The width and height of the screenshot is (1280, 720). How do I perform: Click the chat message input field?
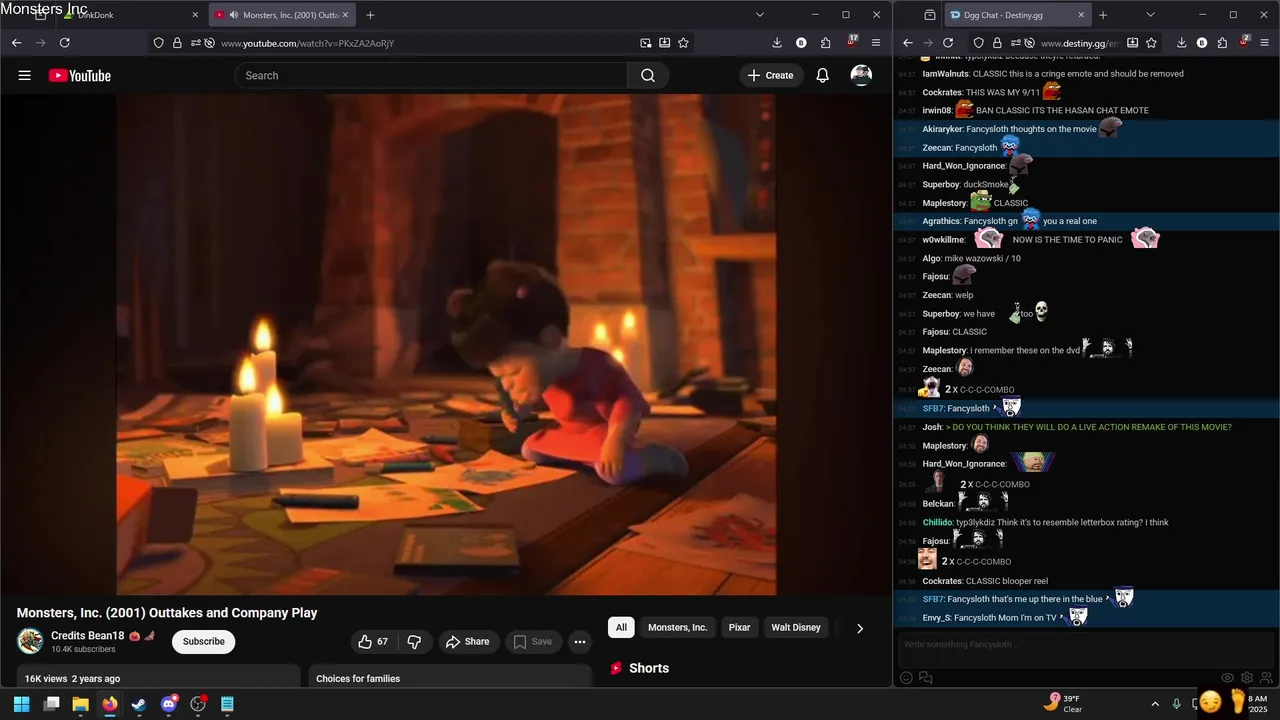1087,645
